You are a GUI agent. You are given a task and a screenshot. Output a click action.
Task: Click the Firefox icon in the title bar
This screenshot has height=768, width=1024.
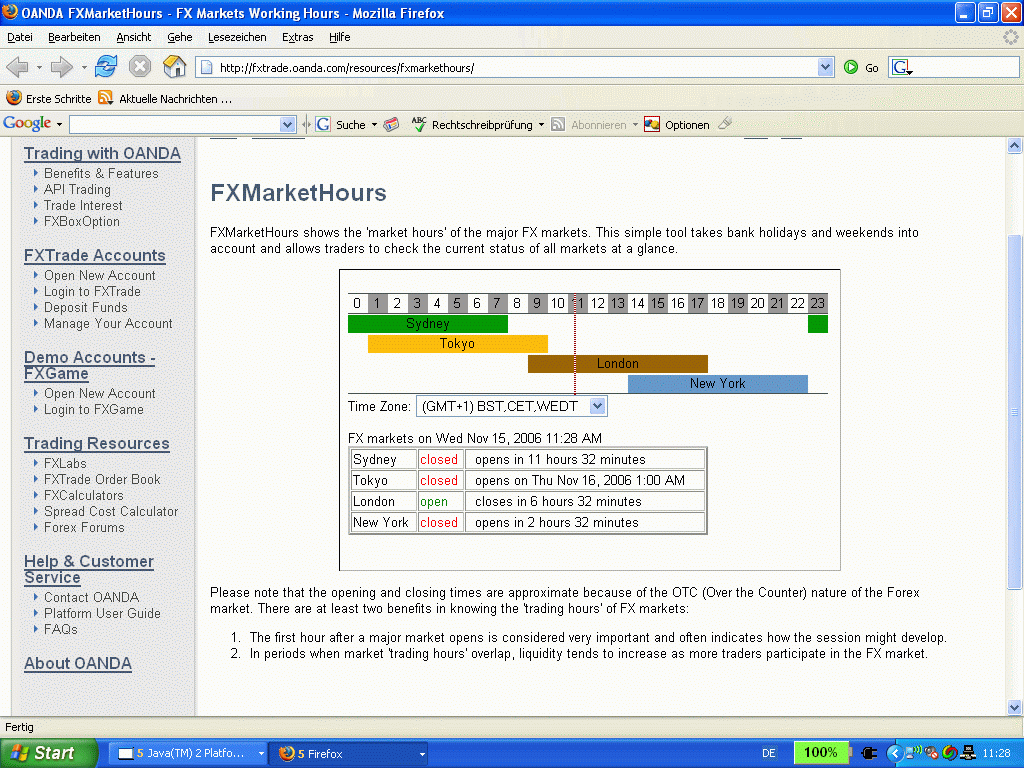click(10, 12)
